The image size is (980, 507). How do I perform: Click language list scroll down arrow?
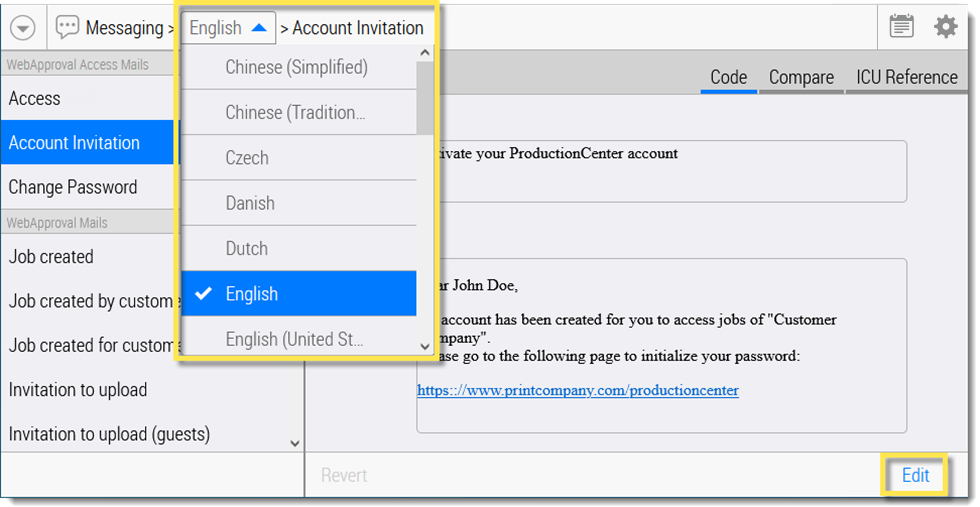click(x=425, y=346)
